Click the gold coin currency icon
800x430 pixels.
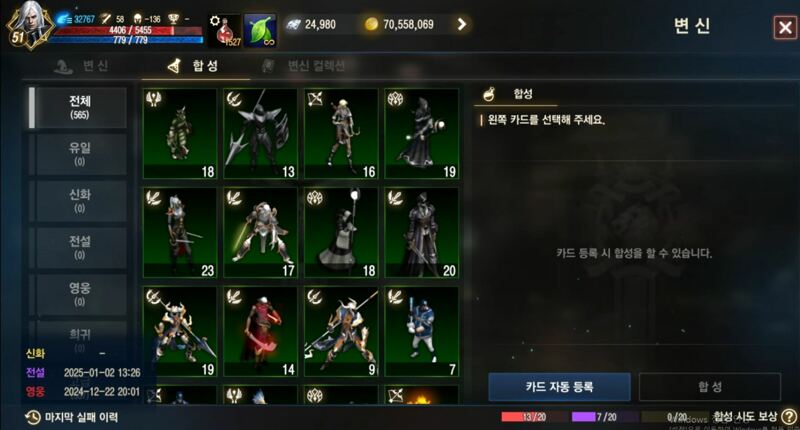[371, 24]
